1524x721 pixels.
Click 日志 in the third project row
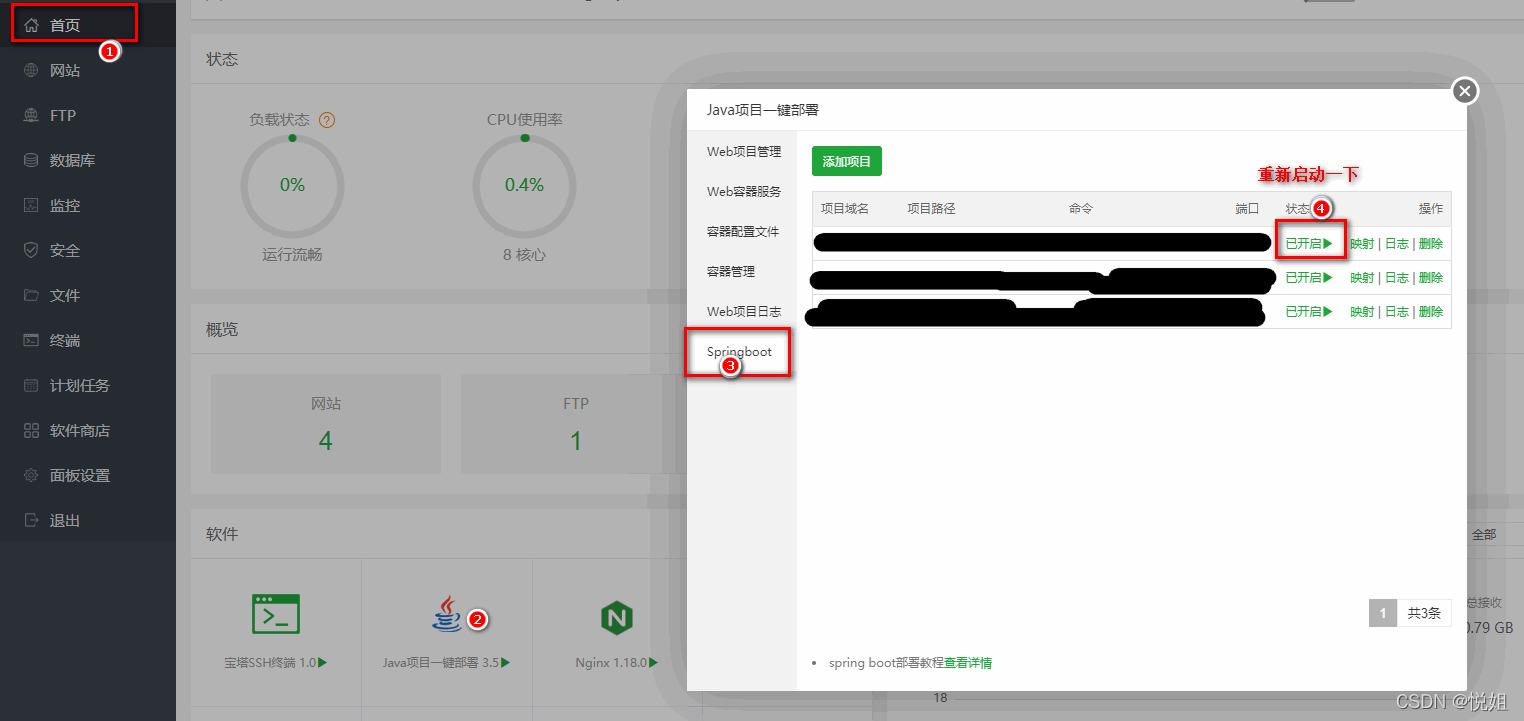1396,311
